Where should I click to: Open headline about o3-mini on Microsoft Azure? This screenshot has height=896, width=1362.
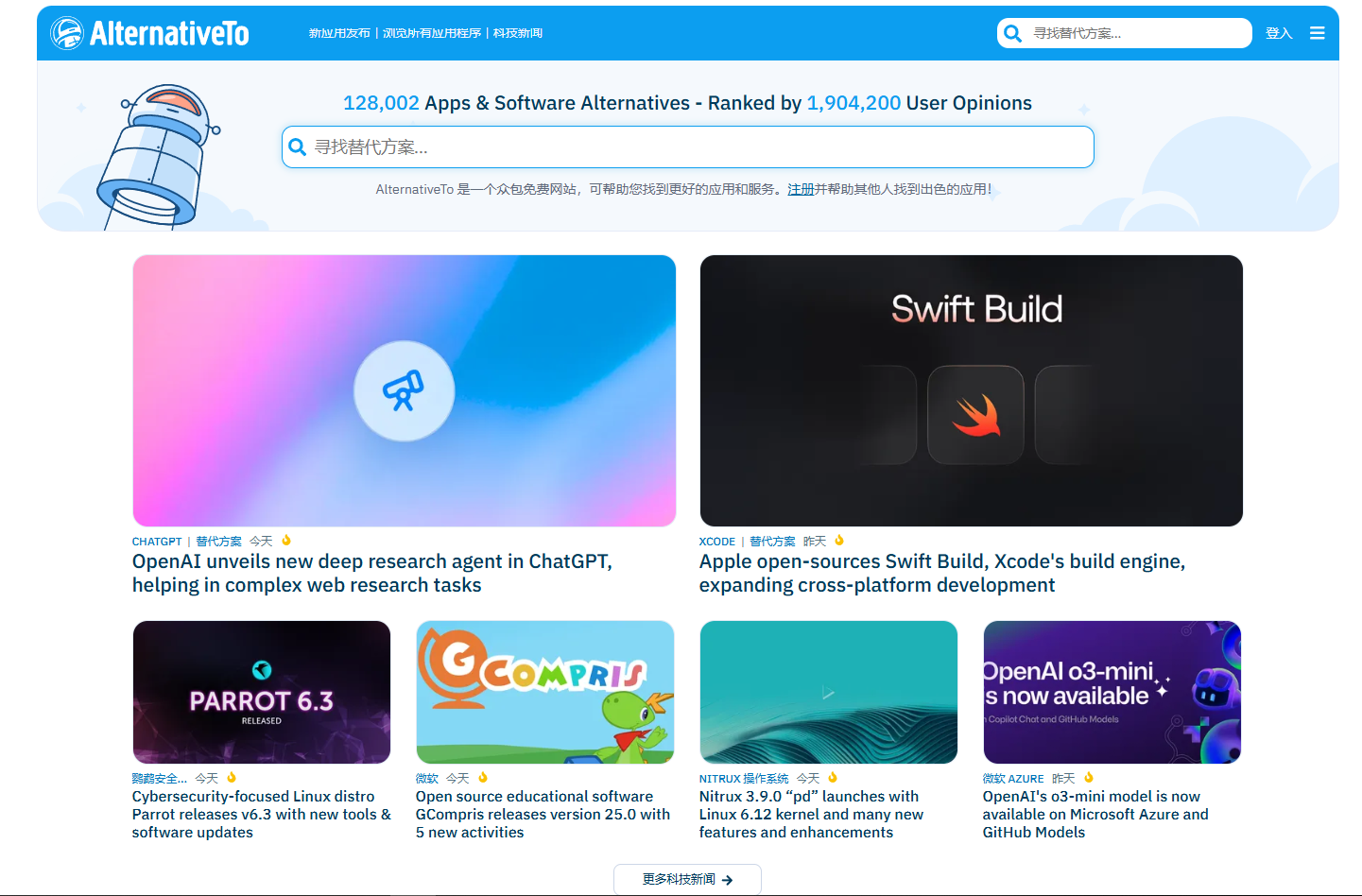[1096, 814]
